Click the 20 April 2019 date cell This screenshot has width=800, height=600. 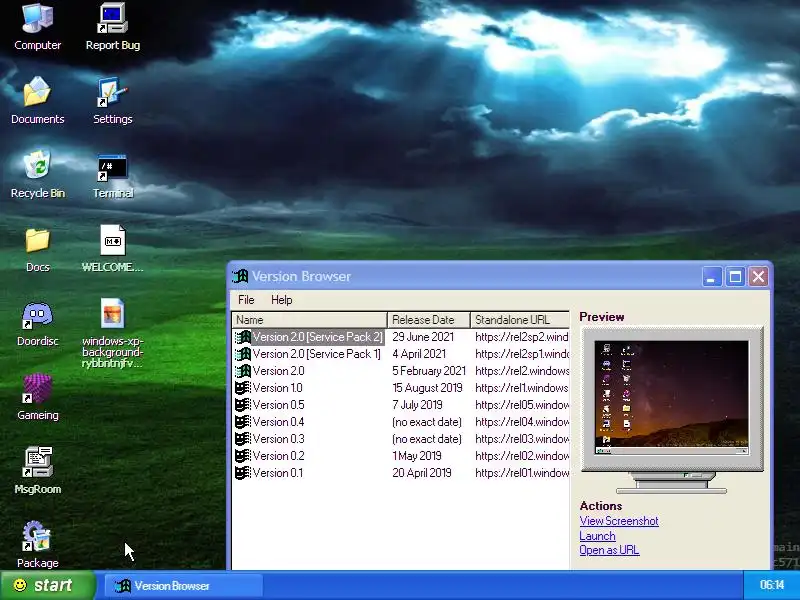pyautogui.click(x=422, y=473)
